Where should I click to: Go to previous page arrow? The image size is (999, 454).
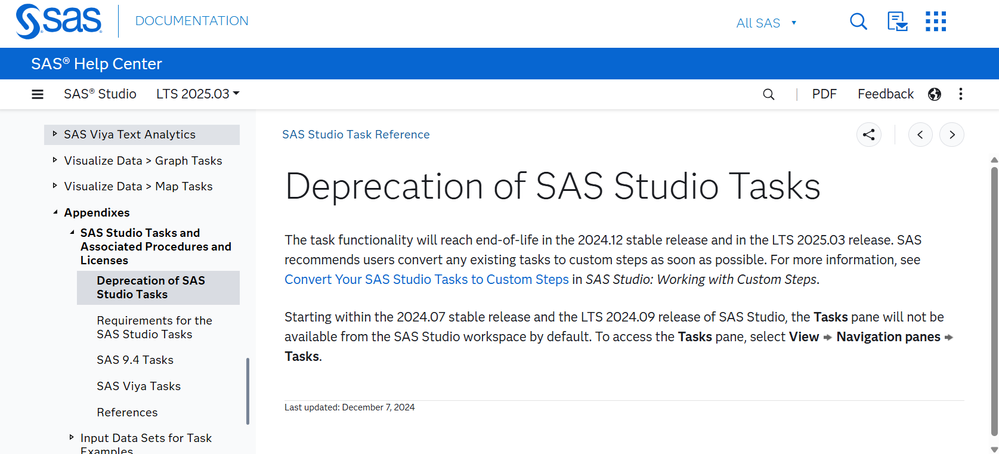click(920, 134)
